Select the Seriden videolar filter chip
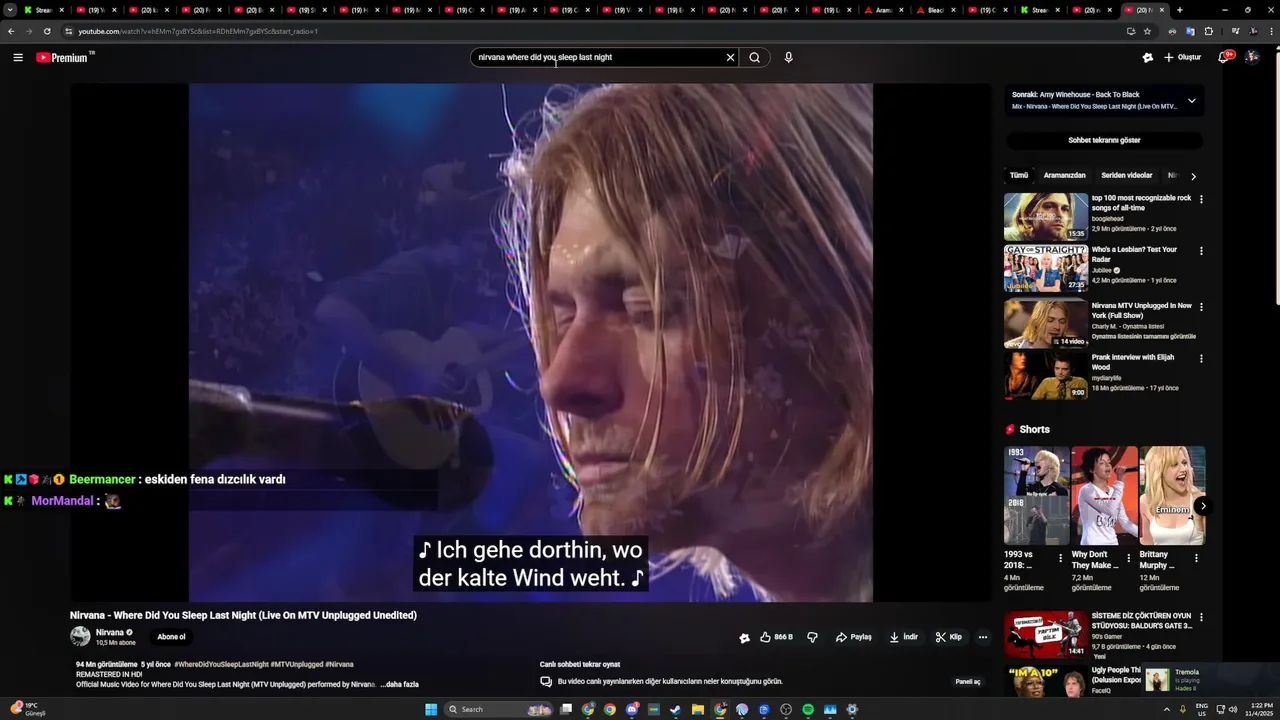This screenshot has height=720, width=1280. coord(1126,175)
